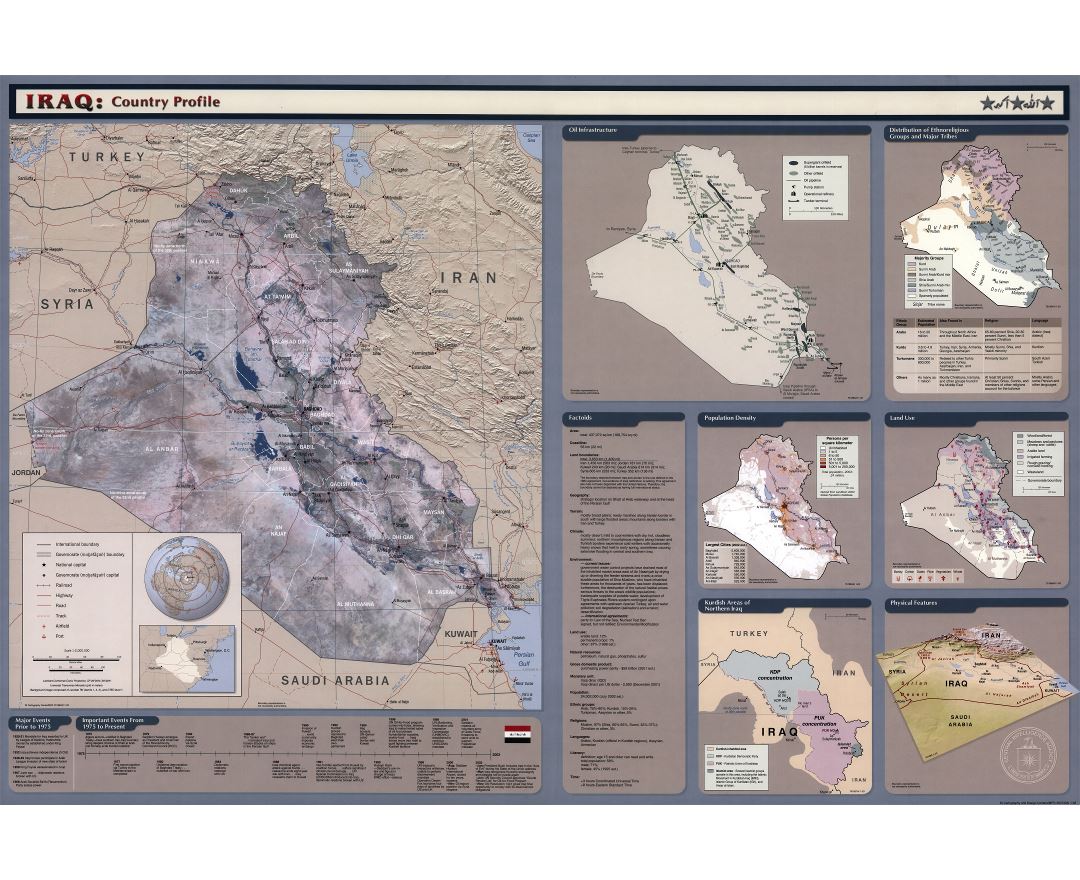Click the 'KUWAIT' label on the main map
Image resolution: width=1080 pixels, height=880 pixels.
pyautogui.click(x=461, y=634)
